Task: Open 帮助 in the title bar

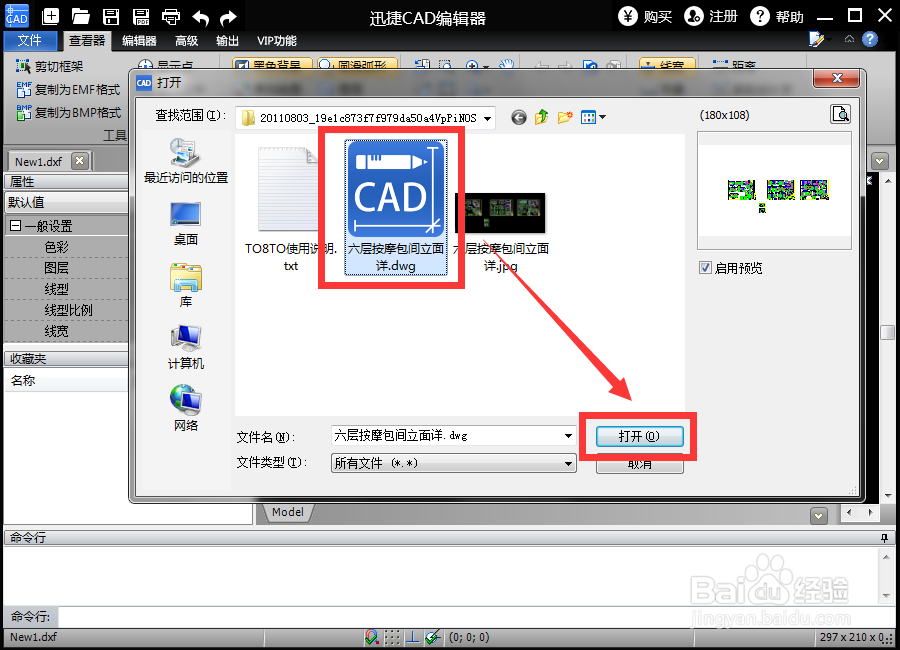Action: click(777, 16)
